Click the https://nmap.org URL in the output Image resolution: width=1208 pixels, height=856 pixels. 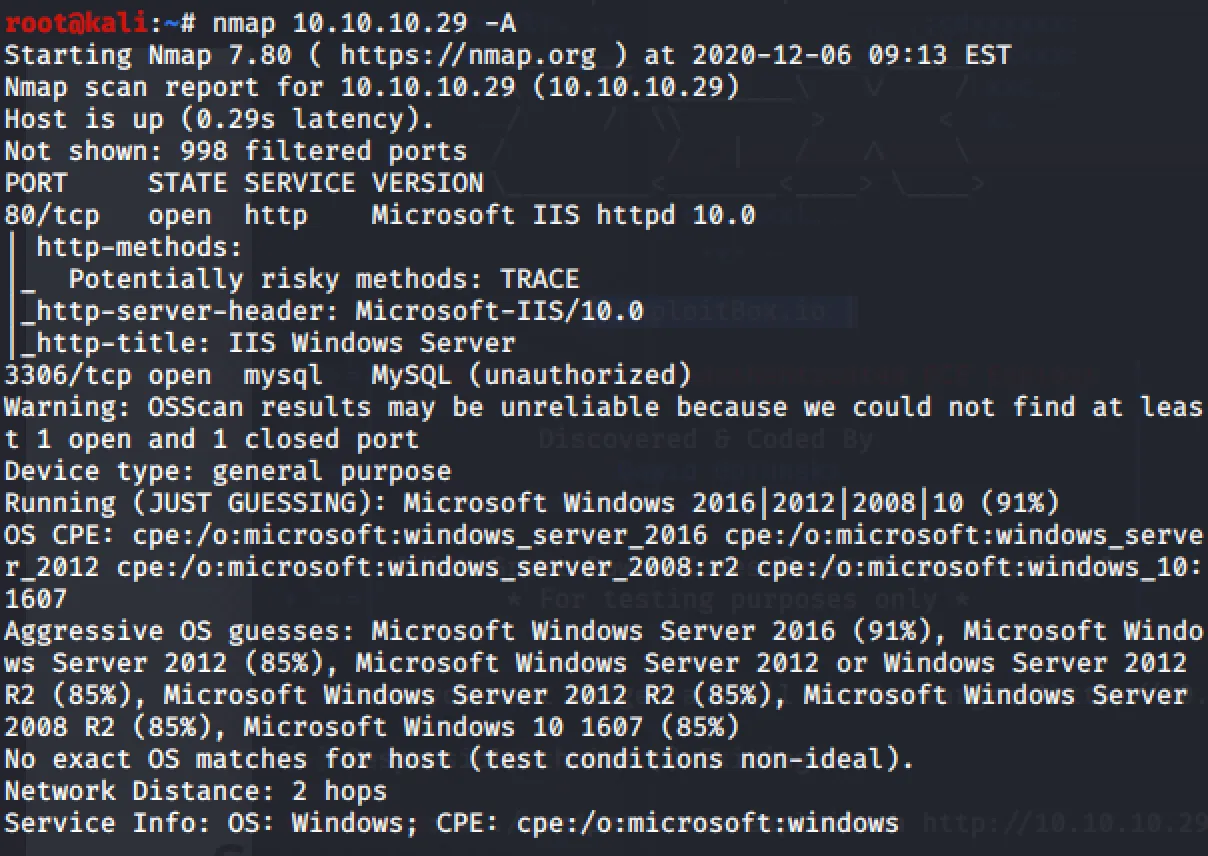pyautogui.click(x=467, y=55)
